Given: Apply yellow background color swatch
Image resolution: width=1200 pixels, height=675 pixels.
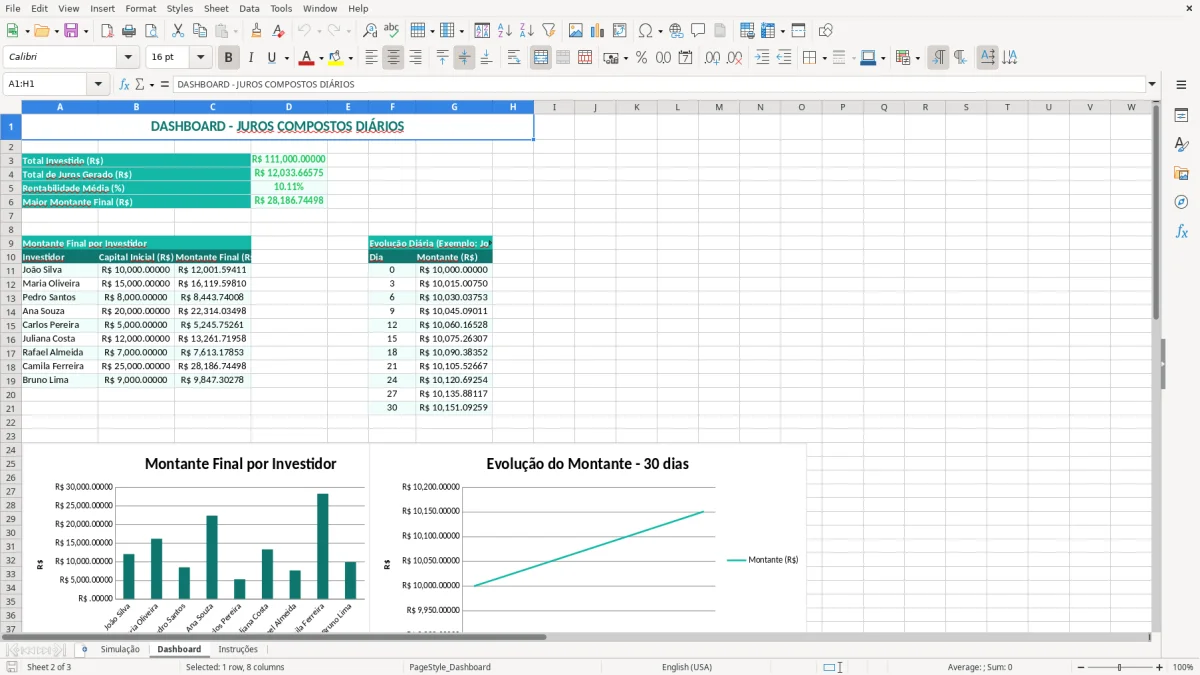Looking at the screenshot, I should pyautogui.click(x=336, y=58).
